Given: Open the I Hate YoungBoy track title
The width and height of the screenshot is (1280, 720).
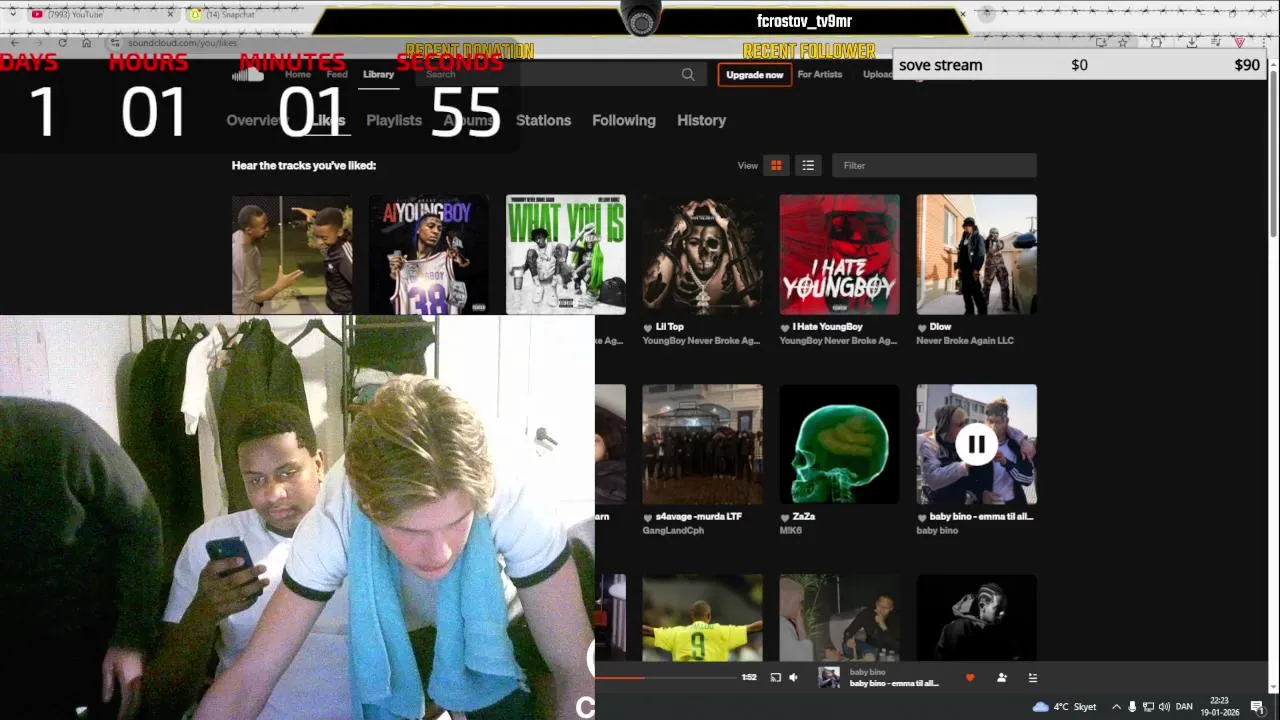Looking at the screenshot, I should 827,327.
